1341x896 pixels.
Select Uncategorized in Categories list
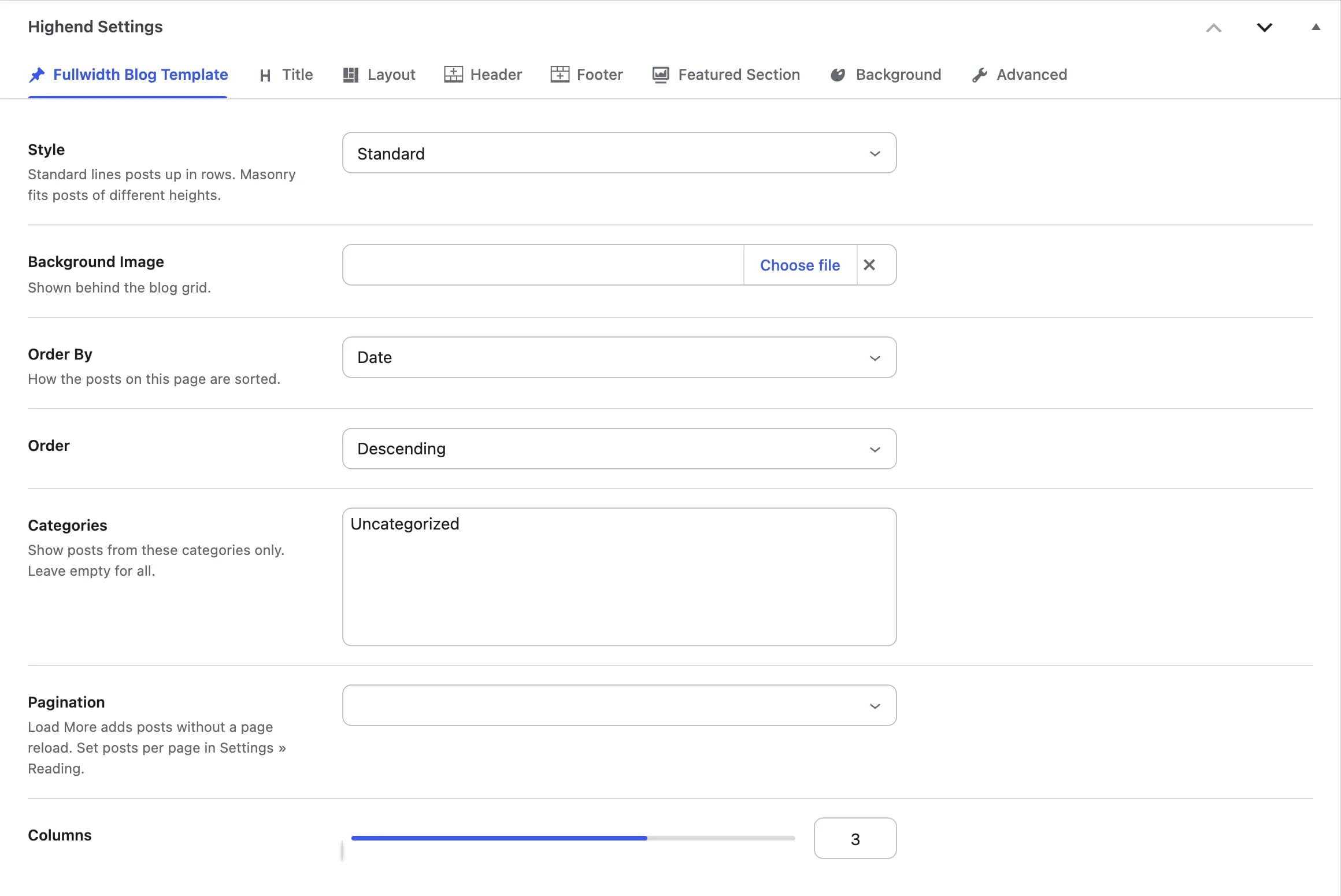click(x=405, y=524)
